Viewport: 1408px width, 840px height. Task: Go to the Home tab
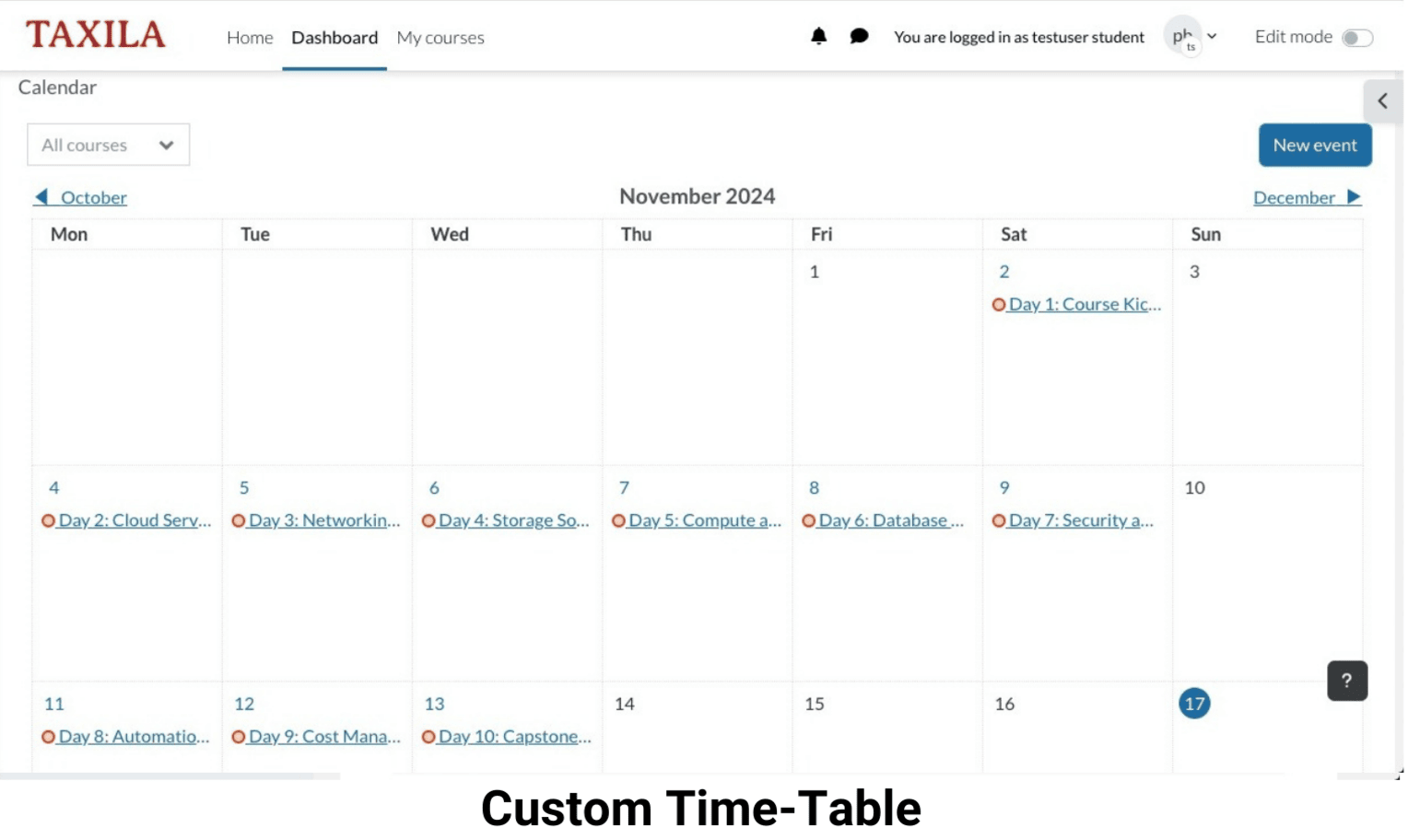tap(250, 38)
